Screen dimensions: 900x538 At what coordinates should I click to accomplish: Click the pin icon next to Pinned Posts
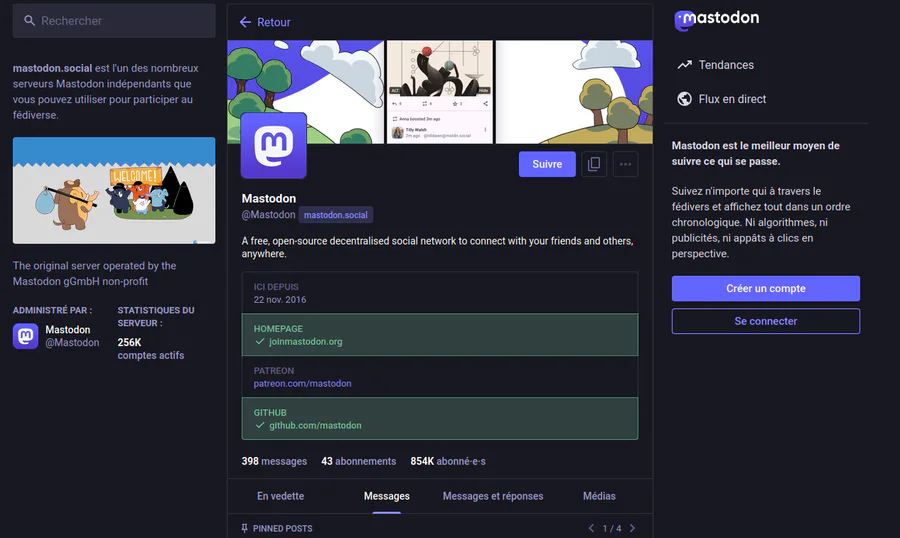tap(245, 528)
